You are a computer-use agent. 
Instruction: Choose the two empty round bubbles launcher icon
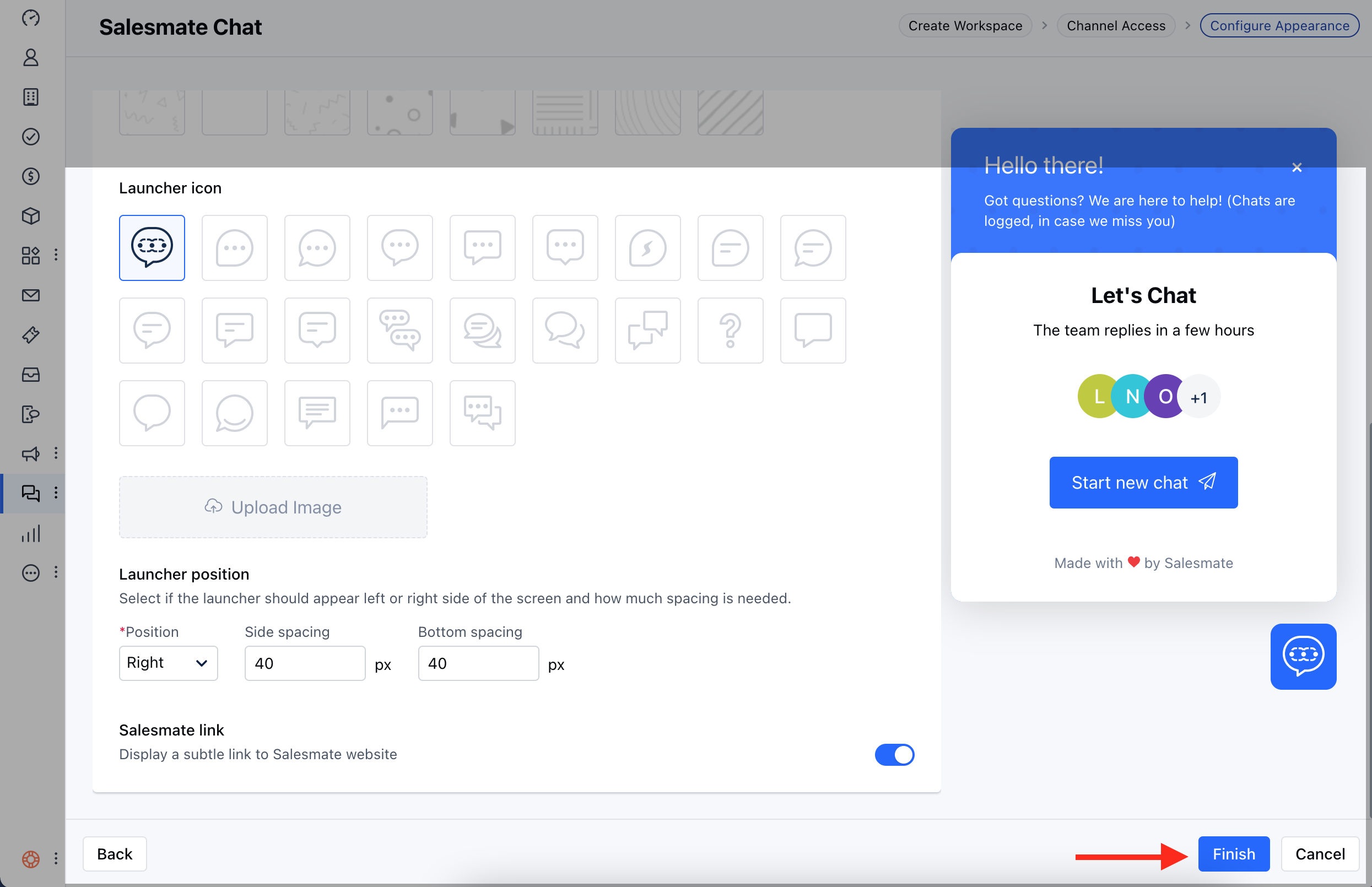tap(565, 331)
